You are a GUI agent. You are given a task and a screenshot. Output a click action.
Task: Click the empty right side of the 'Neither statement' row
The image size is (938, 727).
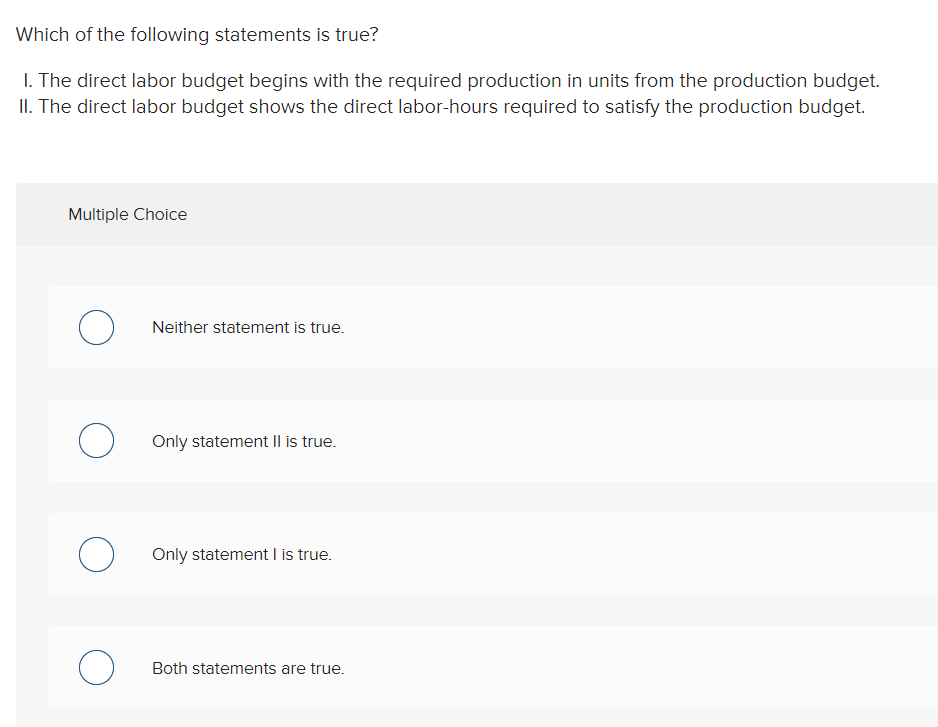click(x=700, y=328)
